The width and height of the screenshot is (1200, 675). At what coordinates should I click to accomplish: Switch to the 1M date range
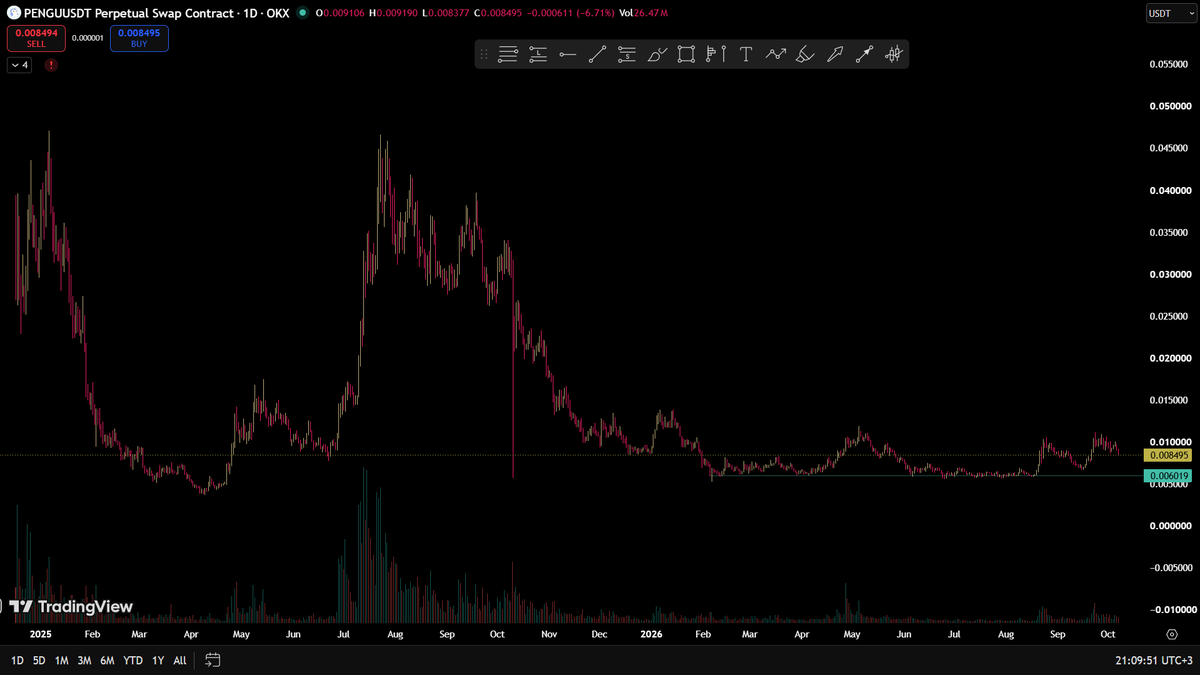62,660
